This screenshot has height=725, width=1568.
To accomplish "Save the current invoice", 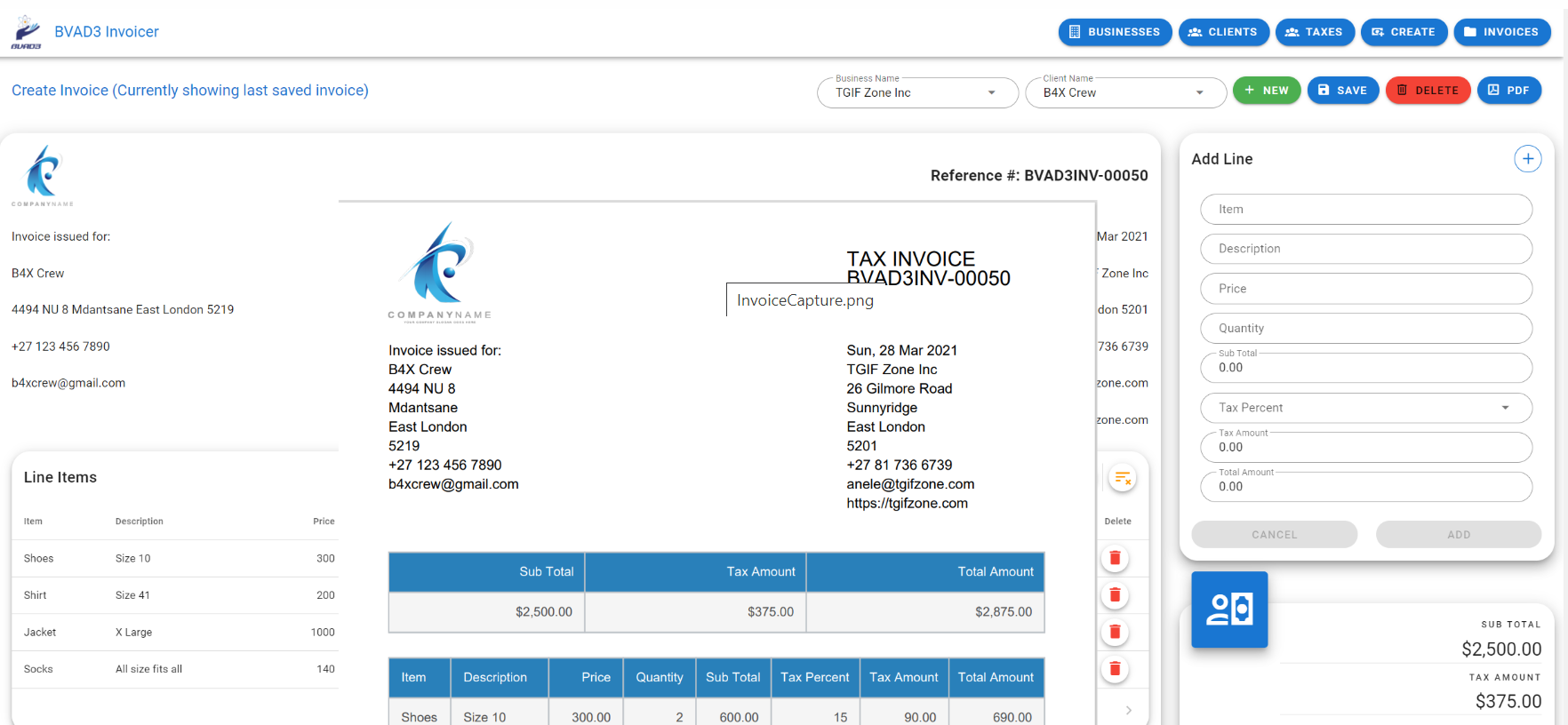I will coord(1343,91).
